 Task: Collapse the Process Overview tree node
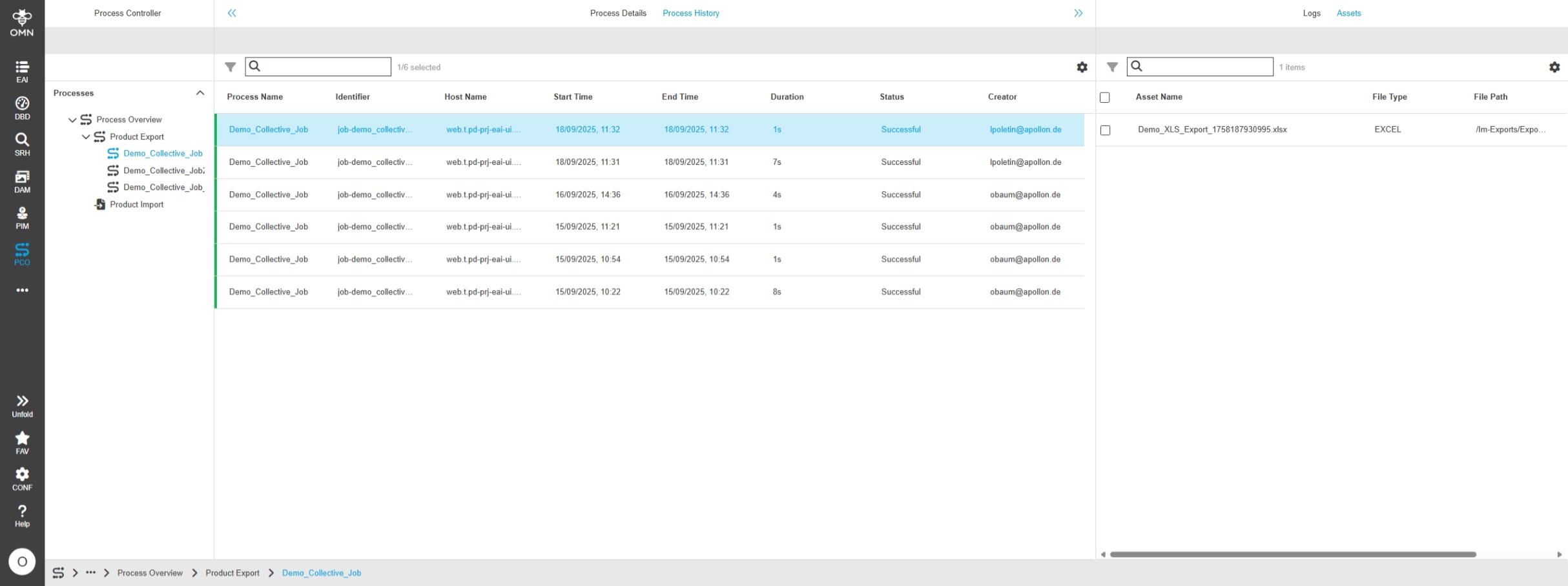click(72, 120)
